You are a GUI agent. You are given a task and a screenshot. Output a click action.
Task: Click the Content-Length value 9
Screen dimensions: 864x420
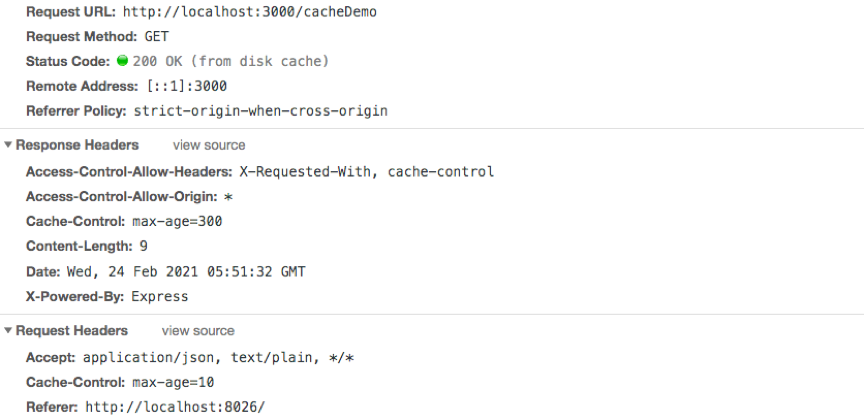[x=144, y=246]
